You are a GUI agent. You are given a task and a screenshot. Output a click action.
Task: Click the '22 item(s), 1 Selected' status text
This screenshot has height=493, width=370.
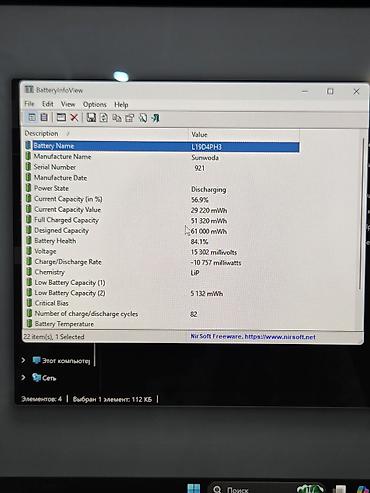(x=54, y=337)
